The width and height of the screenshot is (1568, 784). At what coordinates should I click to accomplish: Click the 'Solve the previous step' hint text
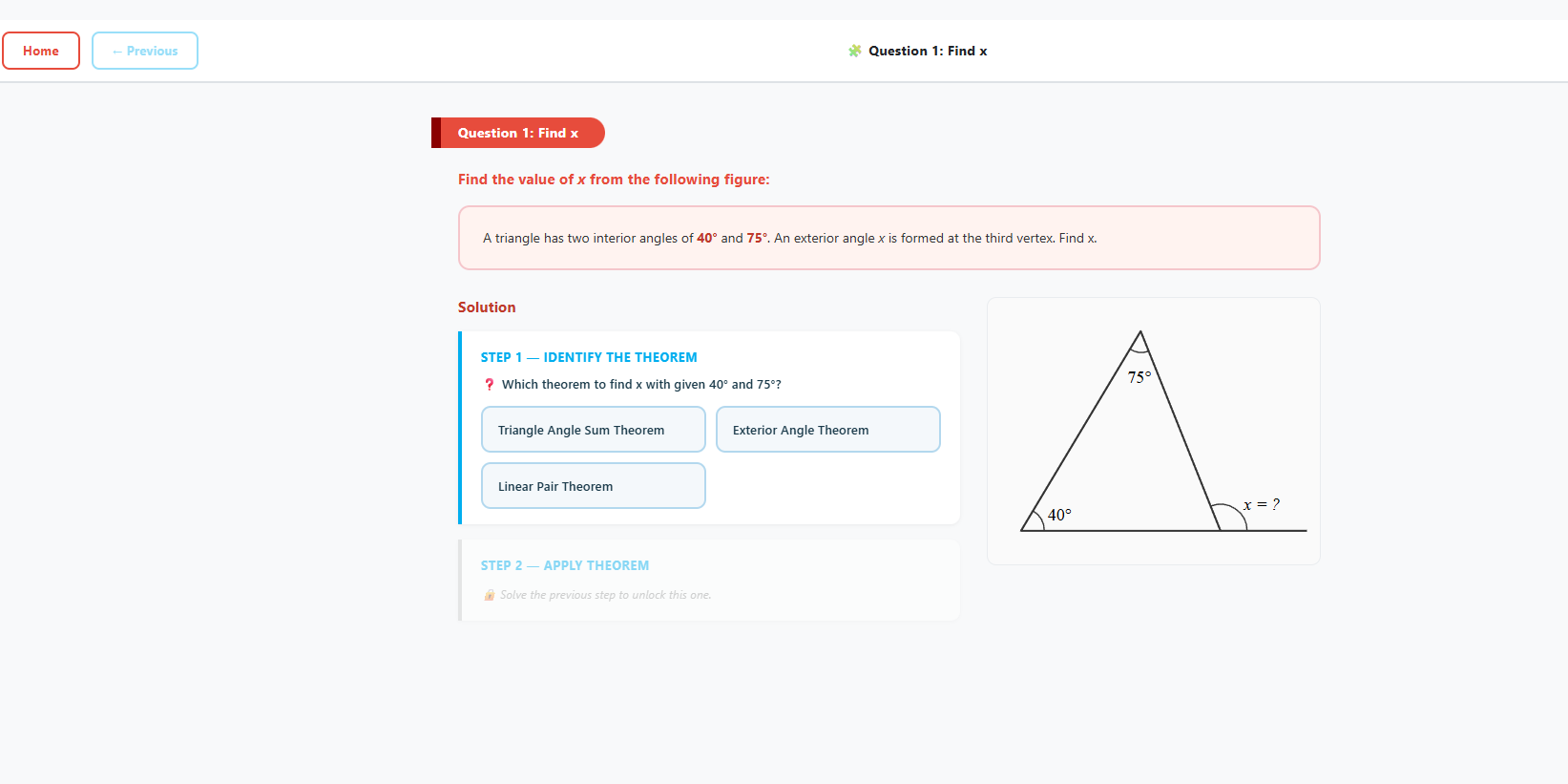click(606, 595)
